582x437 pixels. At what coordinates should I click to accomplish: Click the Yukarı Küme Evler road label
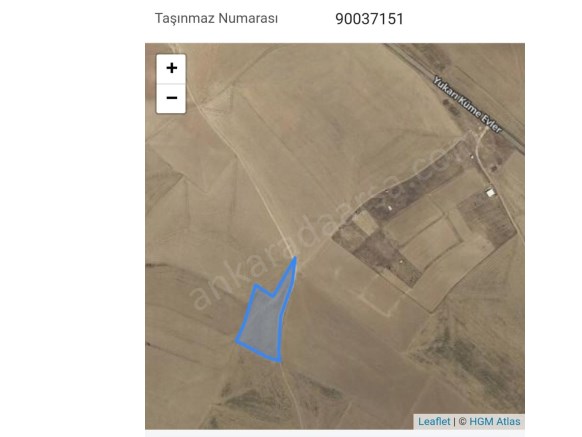pos(468,104)
